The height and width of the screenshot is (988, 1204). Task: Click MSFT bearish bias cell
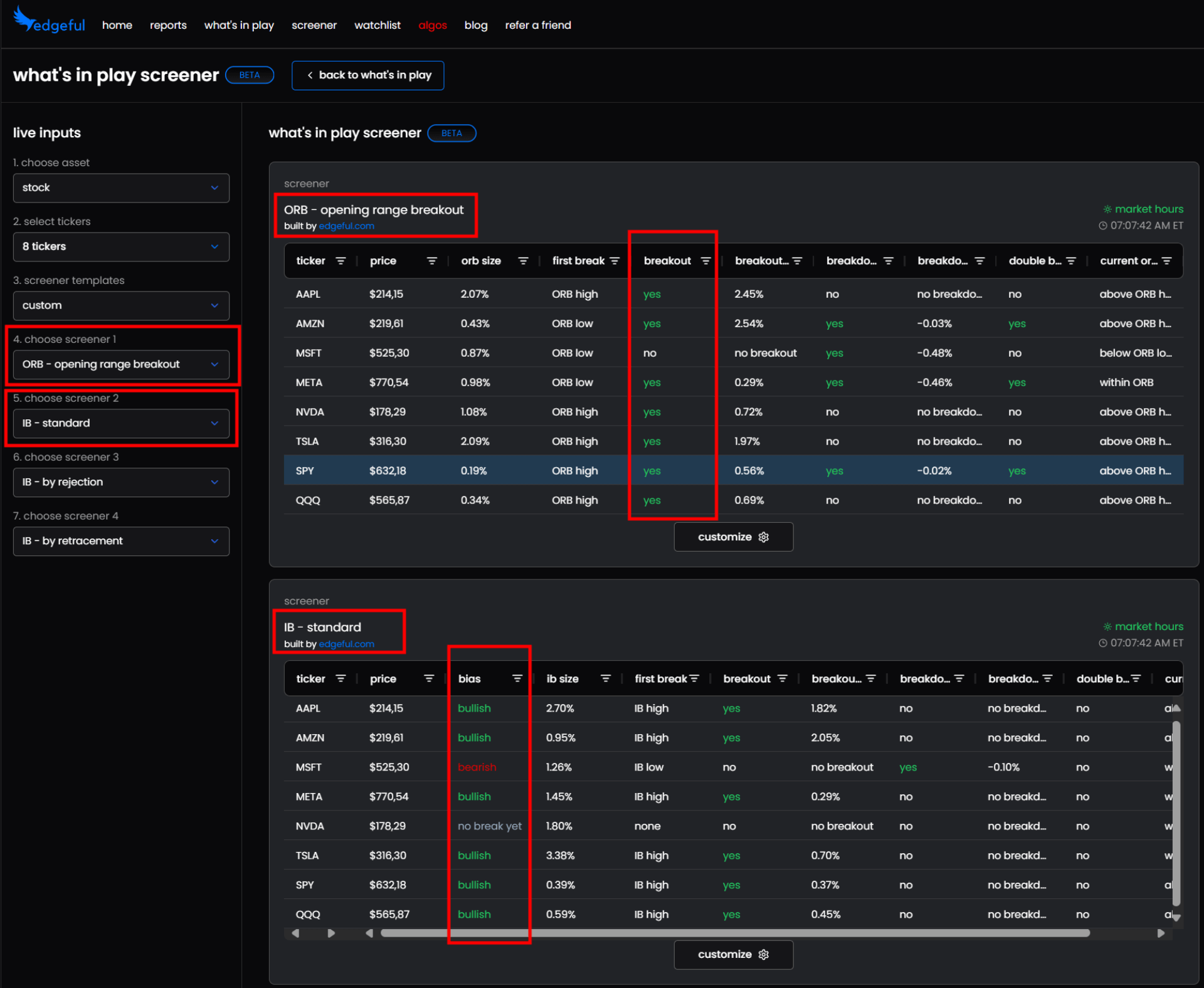(477, 767)
